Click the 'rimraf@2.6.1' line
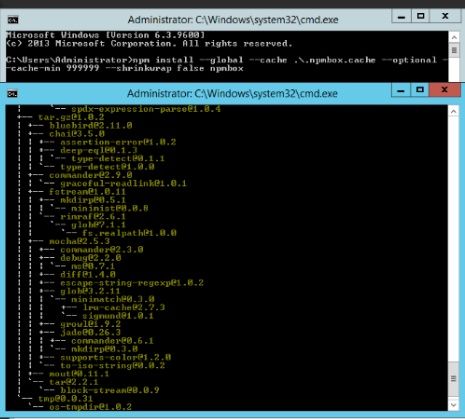The width and height of the screenshot is (465, 419). click(93, 217)
